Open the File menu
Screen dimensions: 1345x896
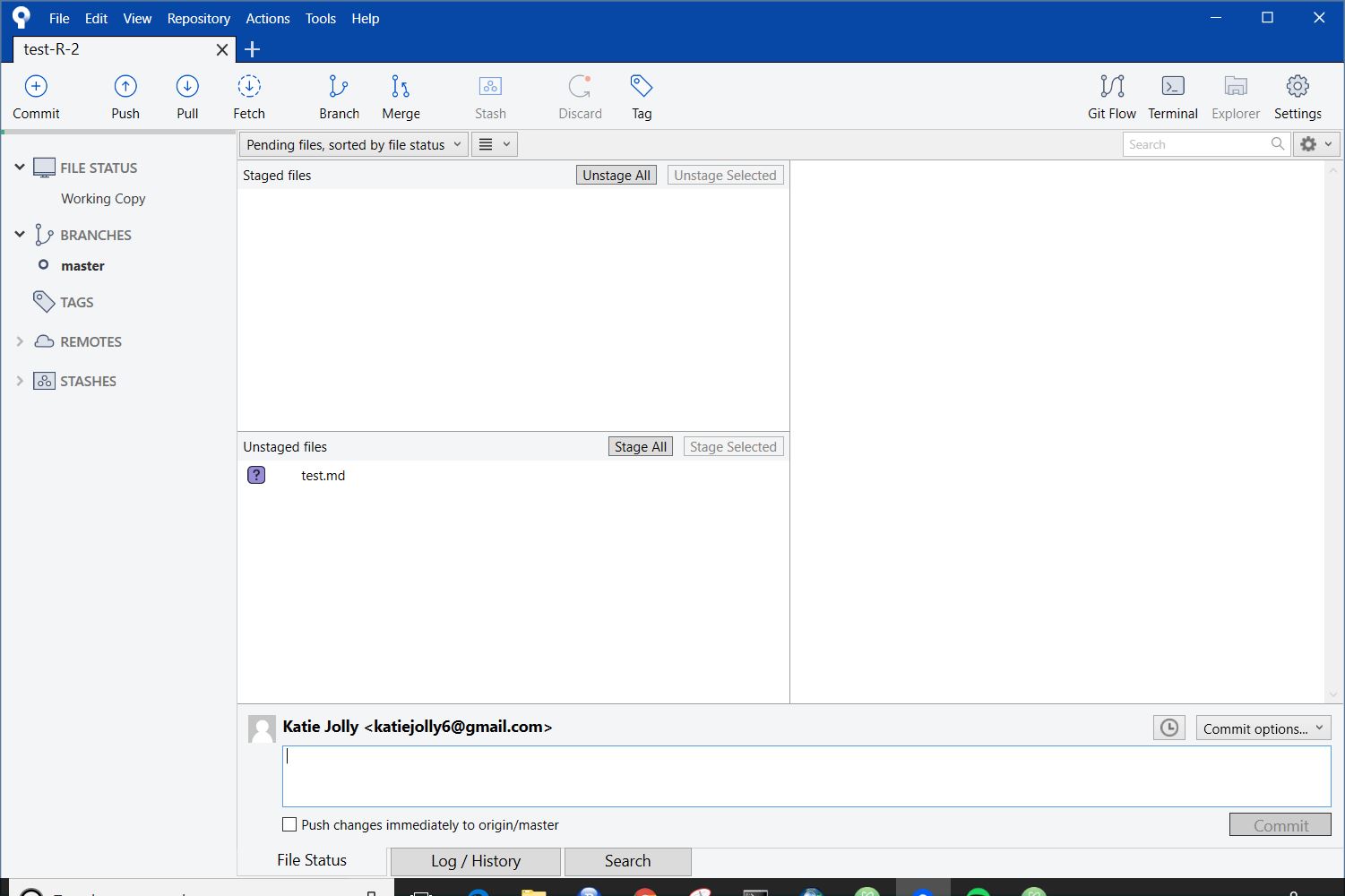pos(59,18)
